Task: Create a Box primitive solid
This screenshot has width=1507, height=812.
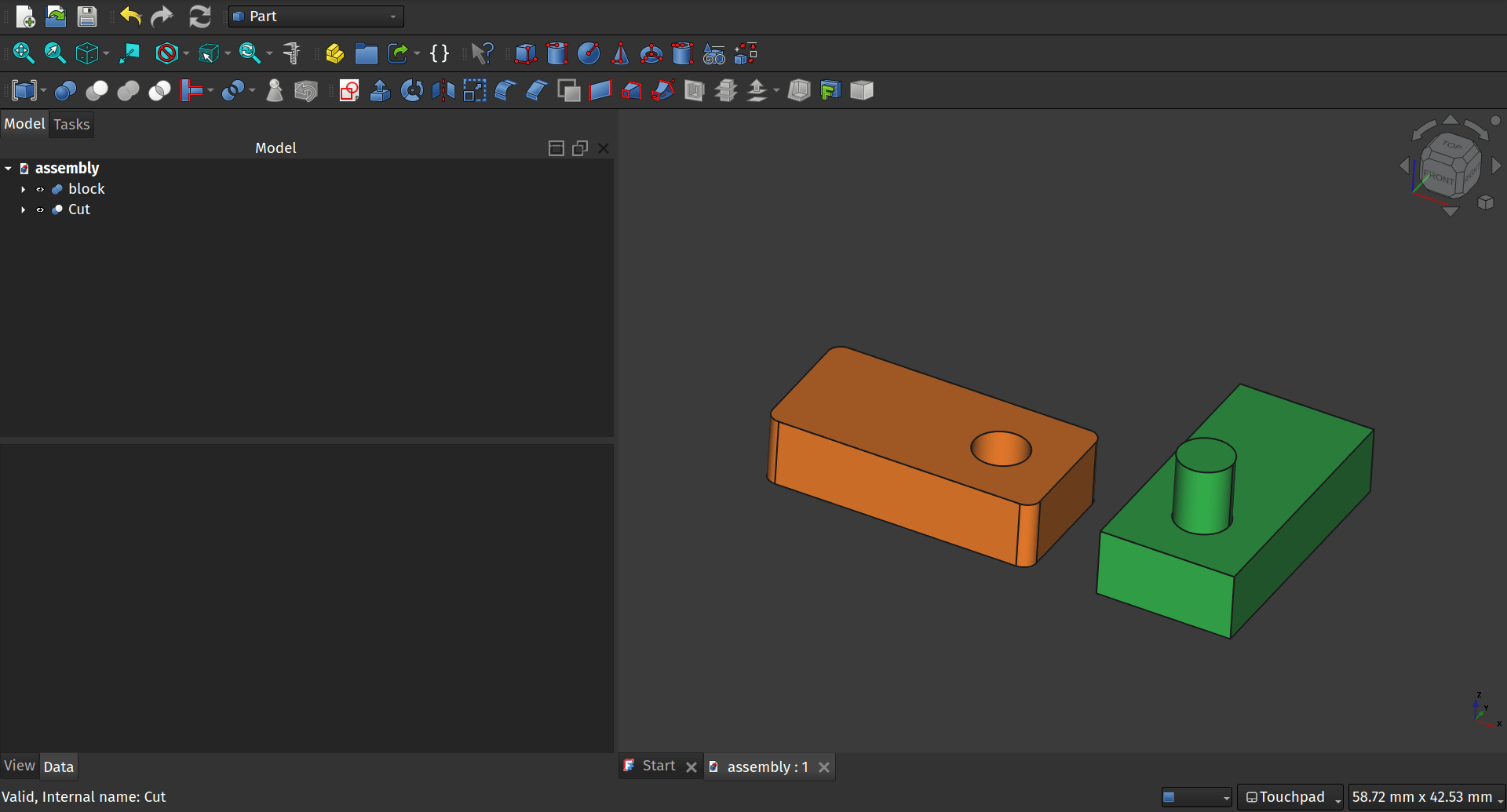Action: click(525, 53)
